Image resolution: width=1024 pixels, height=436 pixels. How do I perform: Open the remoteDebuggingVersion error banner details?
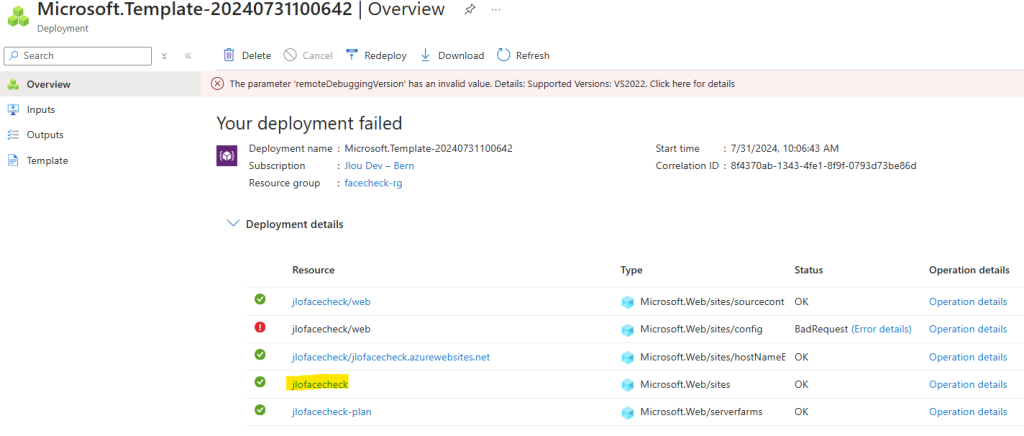pos(482,84)
